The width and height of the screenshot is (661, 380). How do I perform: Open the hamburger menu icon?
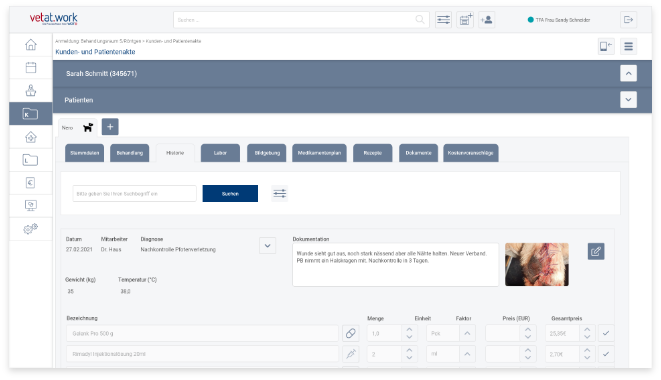pyautogui.click(x=629, y=46)
